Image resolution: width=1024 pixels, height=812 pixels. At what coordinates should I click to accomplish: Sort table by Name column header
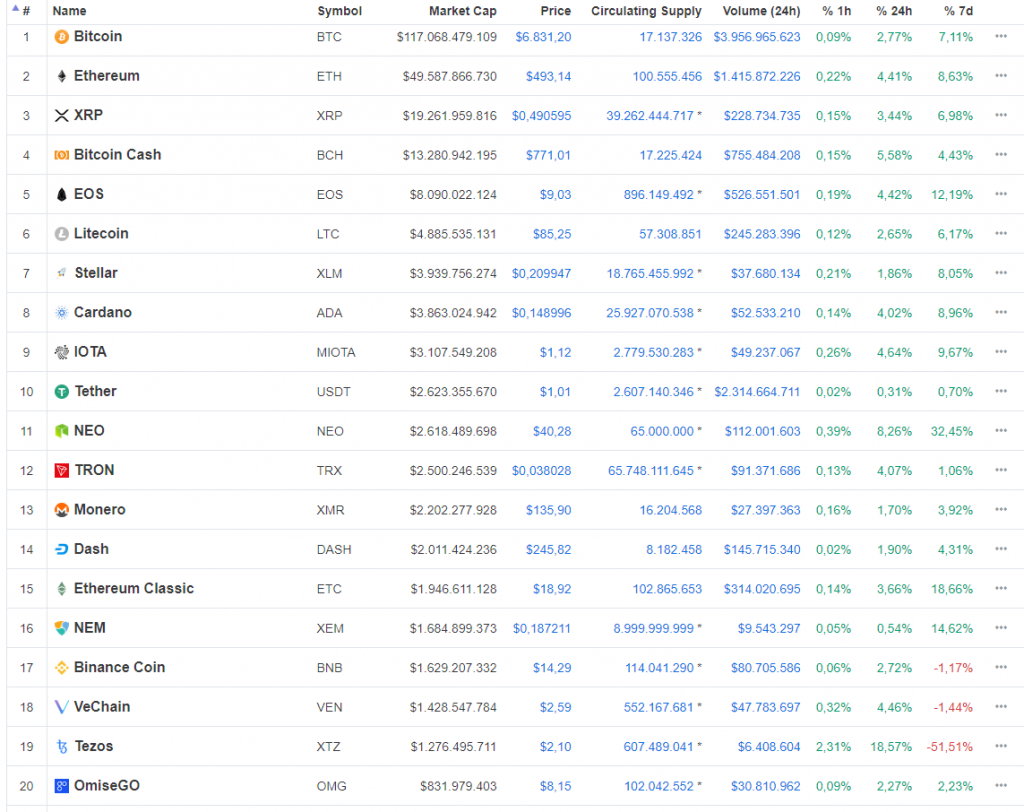point(69,11)
